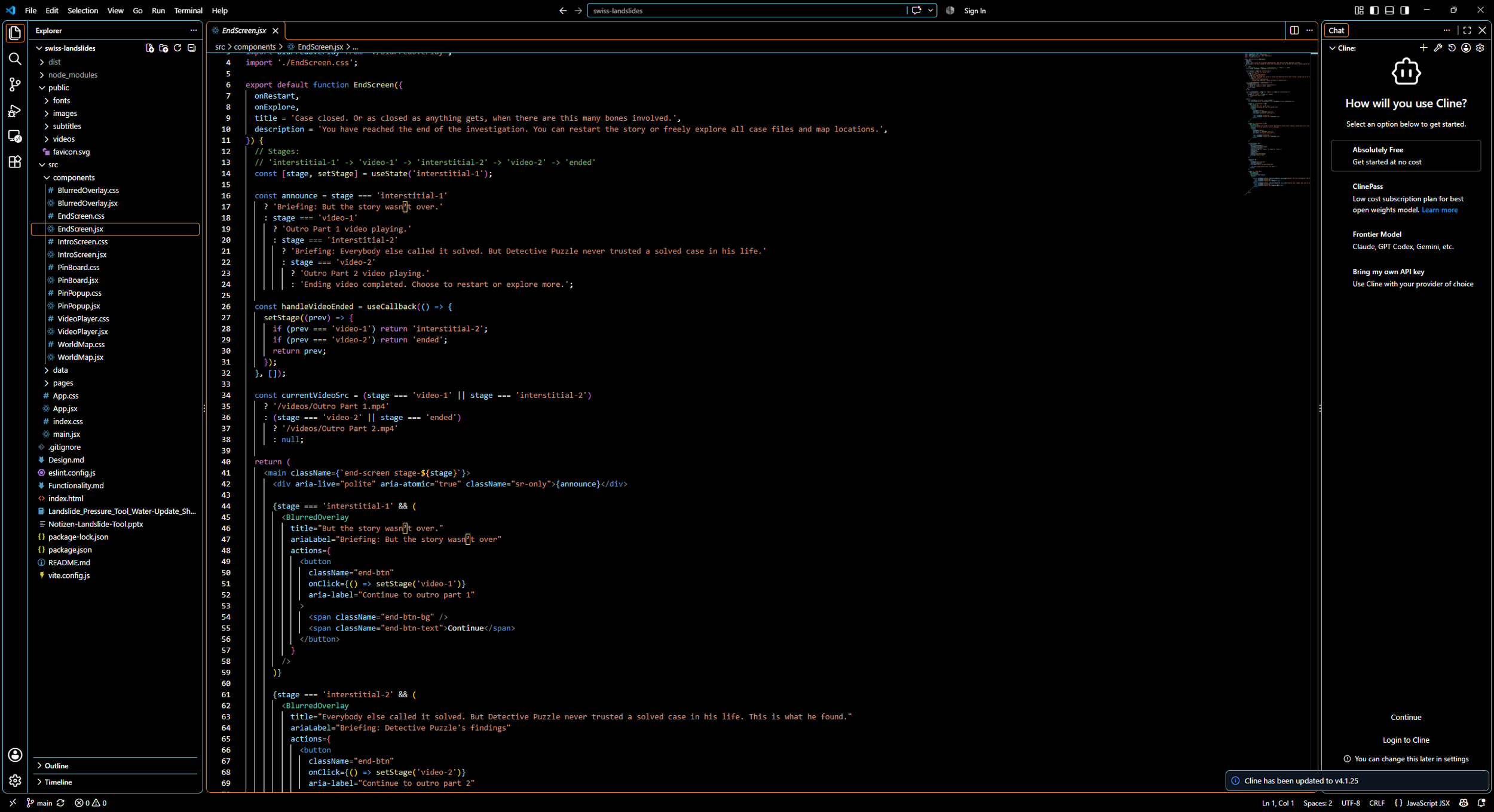Open the Selection menu

[x=82, y=10]
